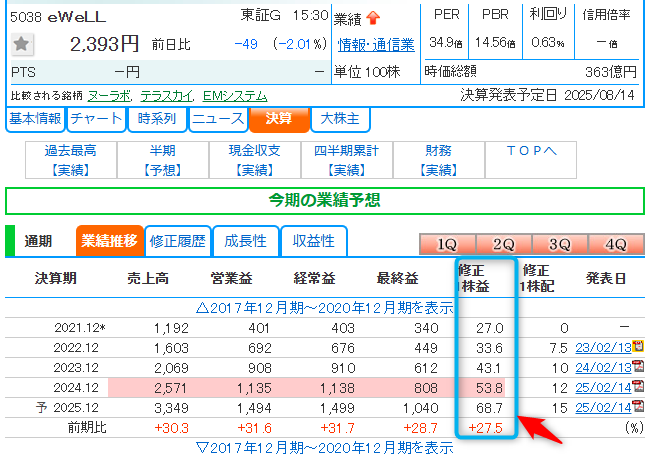Click the 経常益 column header
Viewport: 656px width, 454px height.
tap(315, 278)
